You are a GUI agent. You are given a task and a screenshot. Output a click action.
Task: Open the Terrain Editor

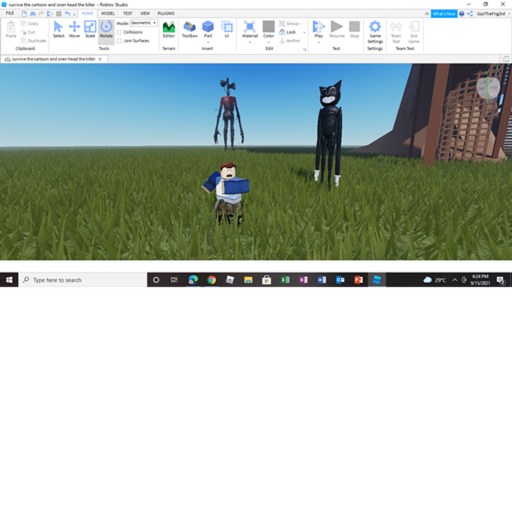pyautogui.click(x=169, y=29)
